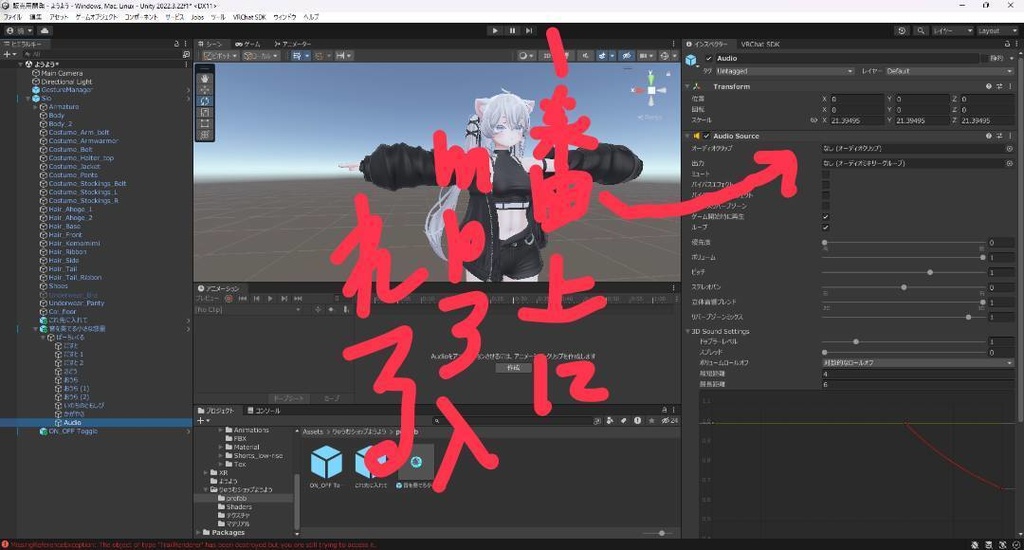Open the Unity account dropdown
Viewport: 1024px width, 550px height.
click(x=18, y=31)
